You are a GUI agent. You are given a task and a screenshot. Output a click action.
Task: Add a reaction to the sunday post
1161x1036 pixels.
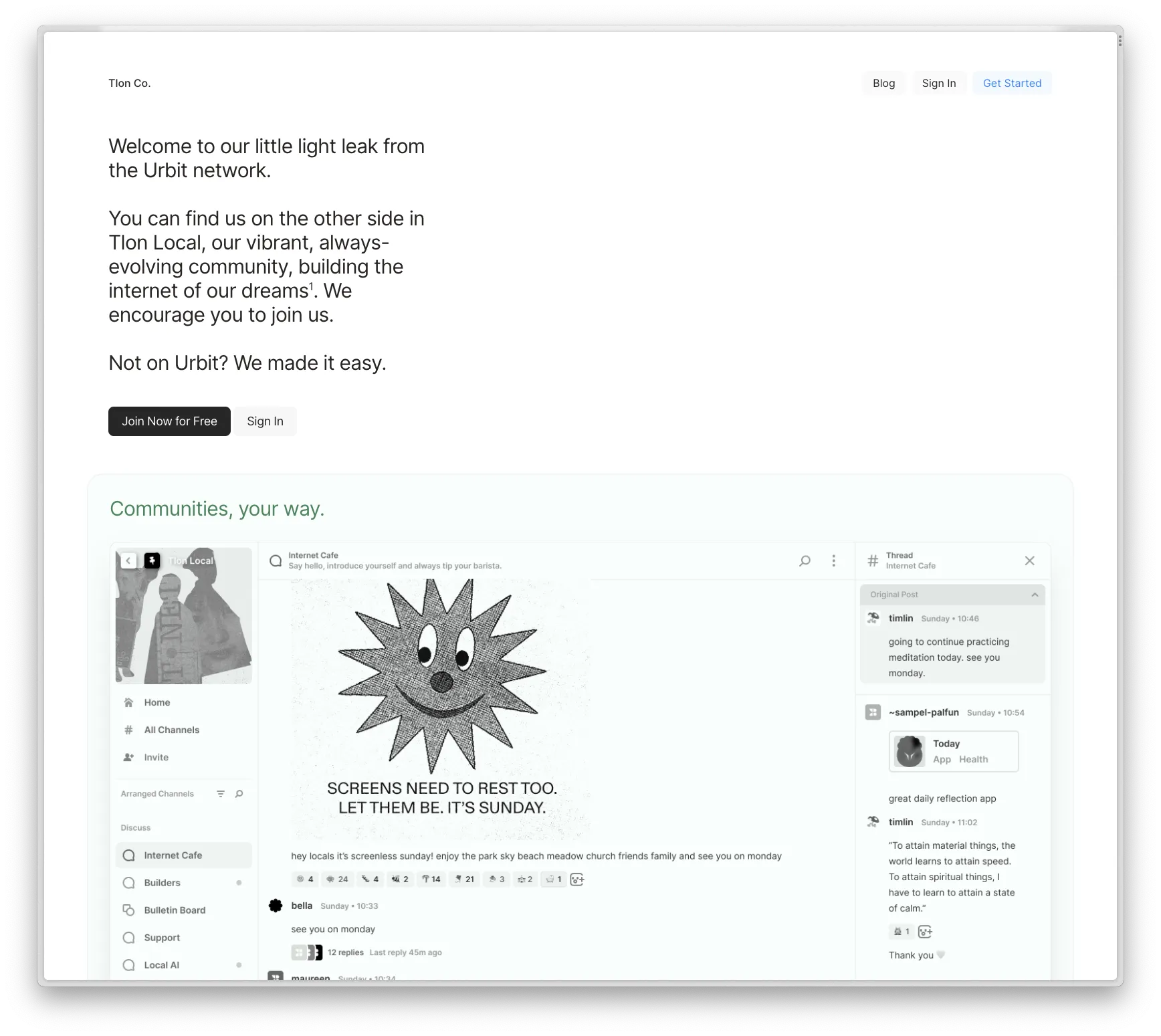click(x=577, y=879)
